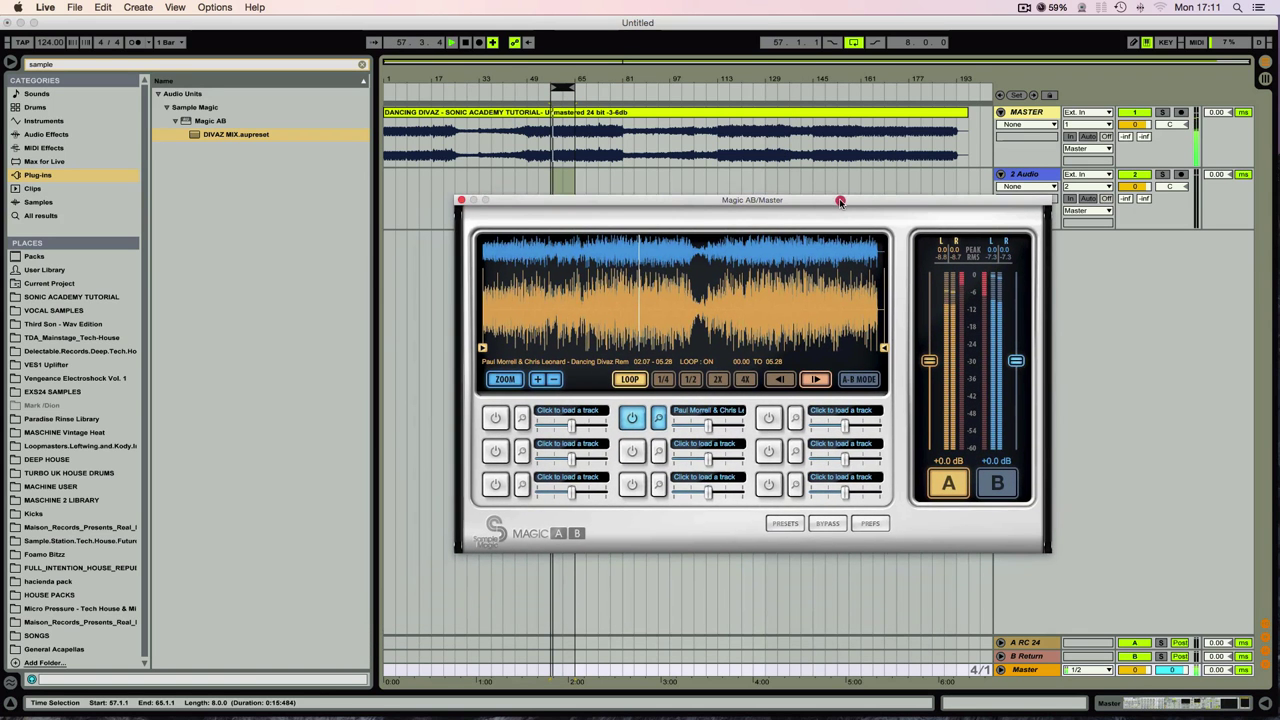This screenshot has width=1280, height=720.
Task: Solo the MASTER audio track with S button
Action: 1162,112
